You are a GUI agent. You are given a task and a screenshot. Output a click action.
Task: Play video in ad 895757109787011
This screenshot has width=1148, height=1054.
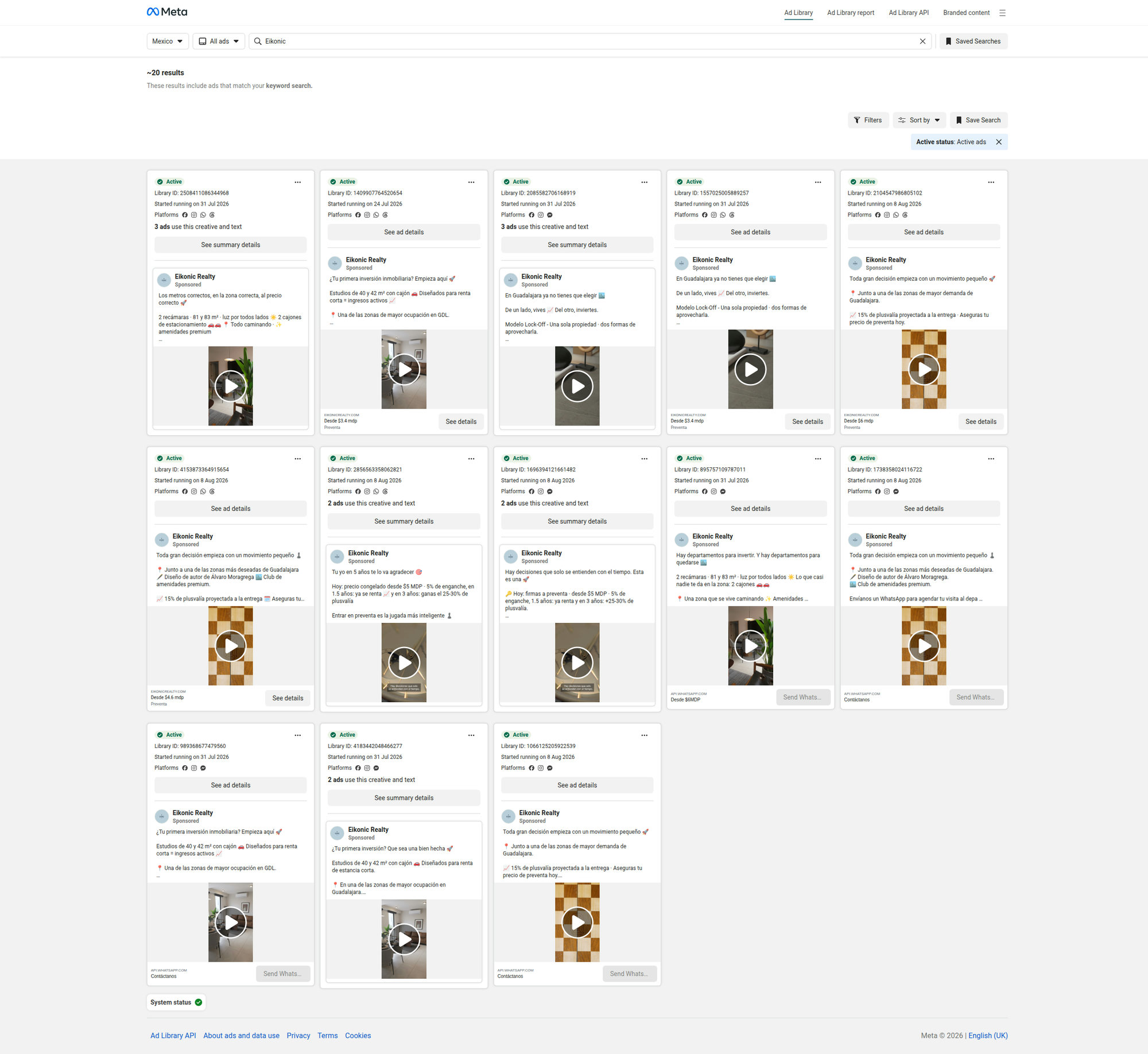pos(751,646)
